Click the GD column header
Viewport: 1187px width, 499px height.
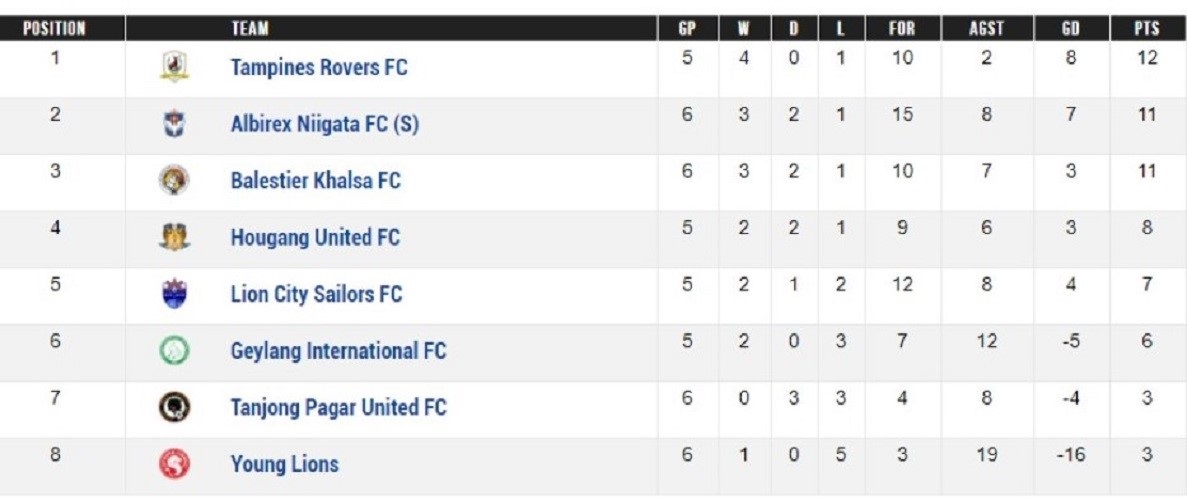coord(1071,29)
